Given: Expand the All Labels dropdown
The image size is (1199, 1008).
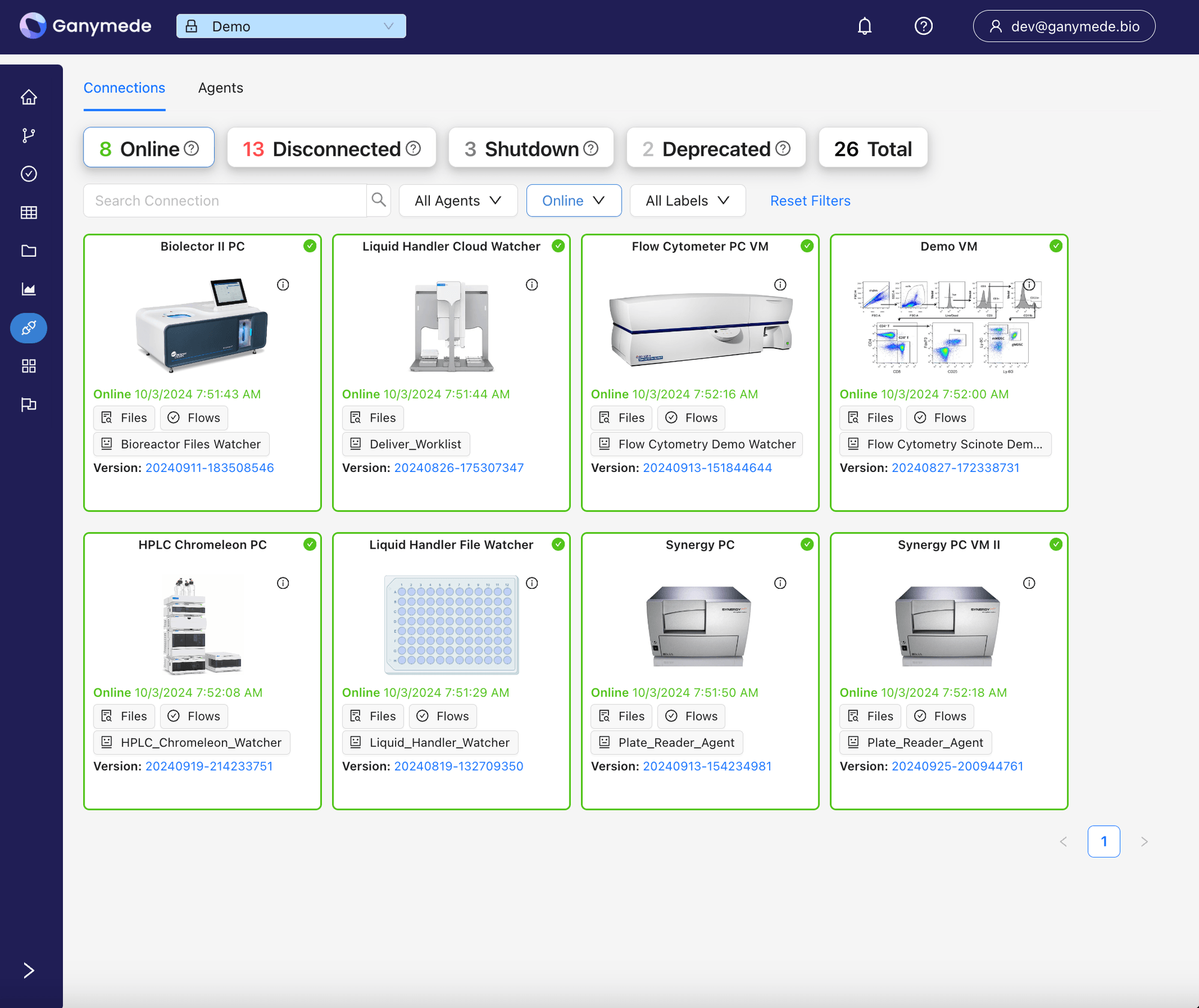Looking at the screenshot, I should coord(687,201).
